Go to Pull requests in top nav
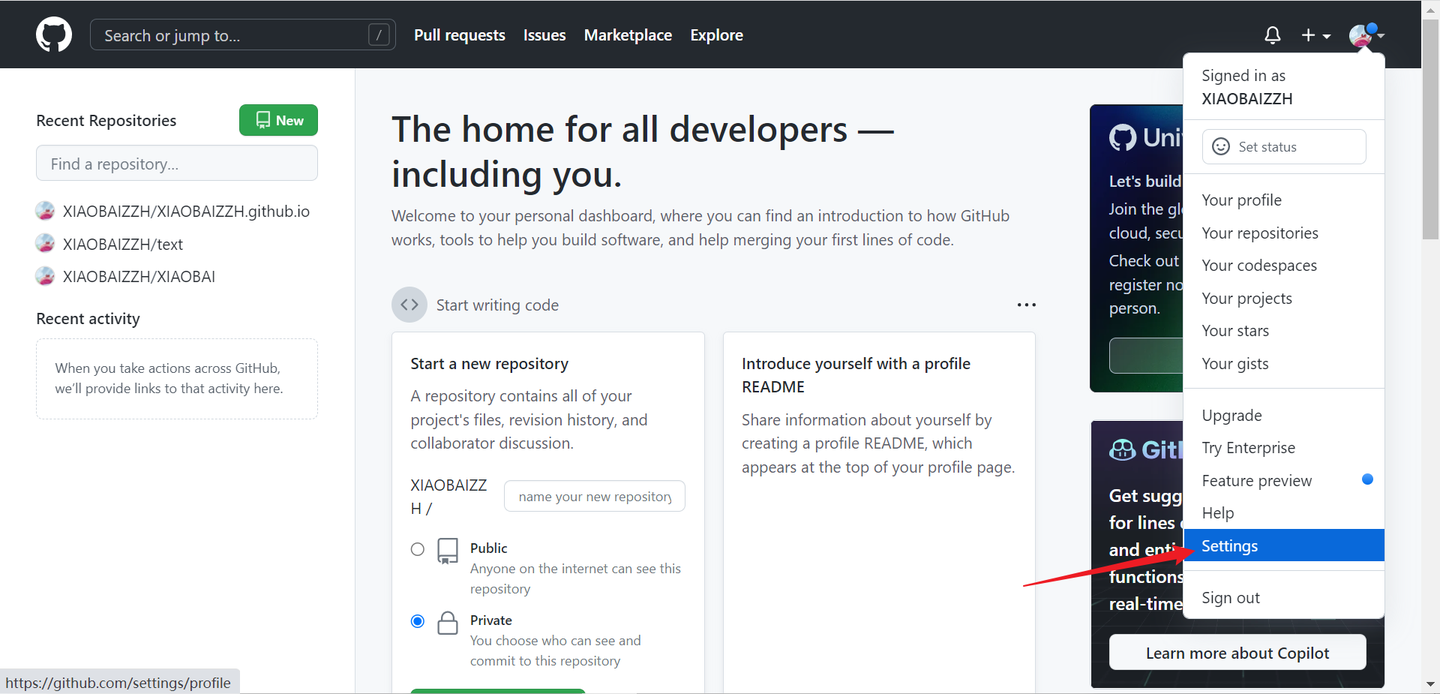This screenshot has height=694, width=1440. point(460,35)
